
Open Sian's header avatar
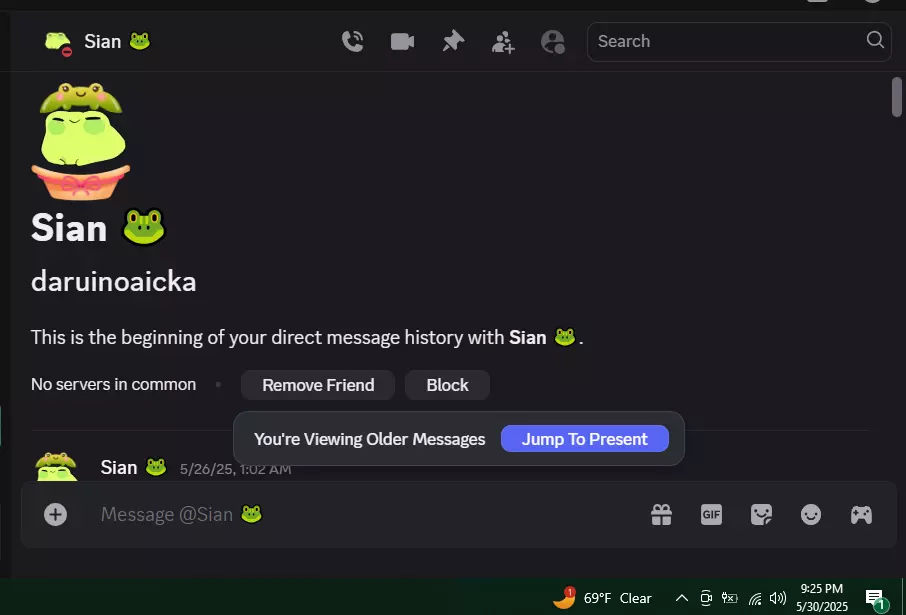[x=58, y=43]
